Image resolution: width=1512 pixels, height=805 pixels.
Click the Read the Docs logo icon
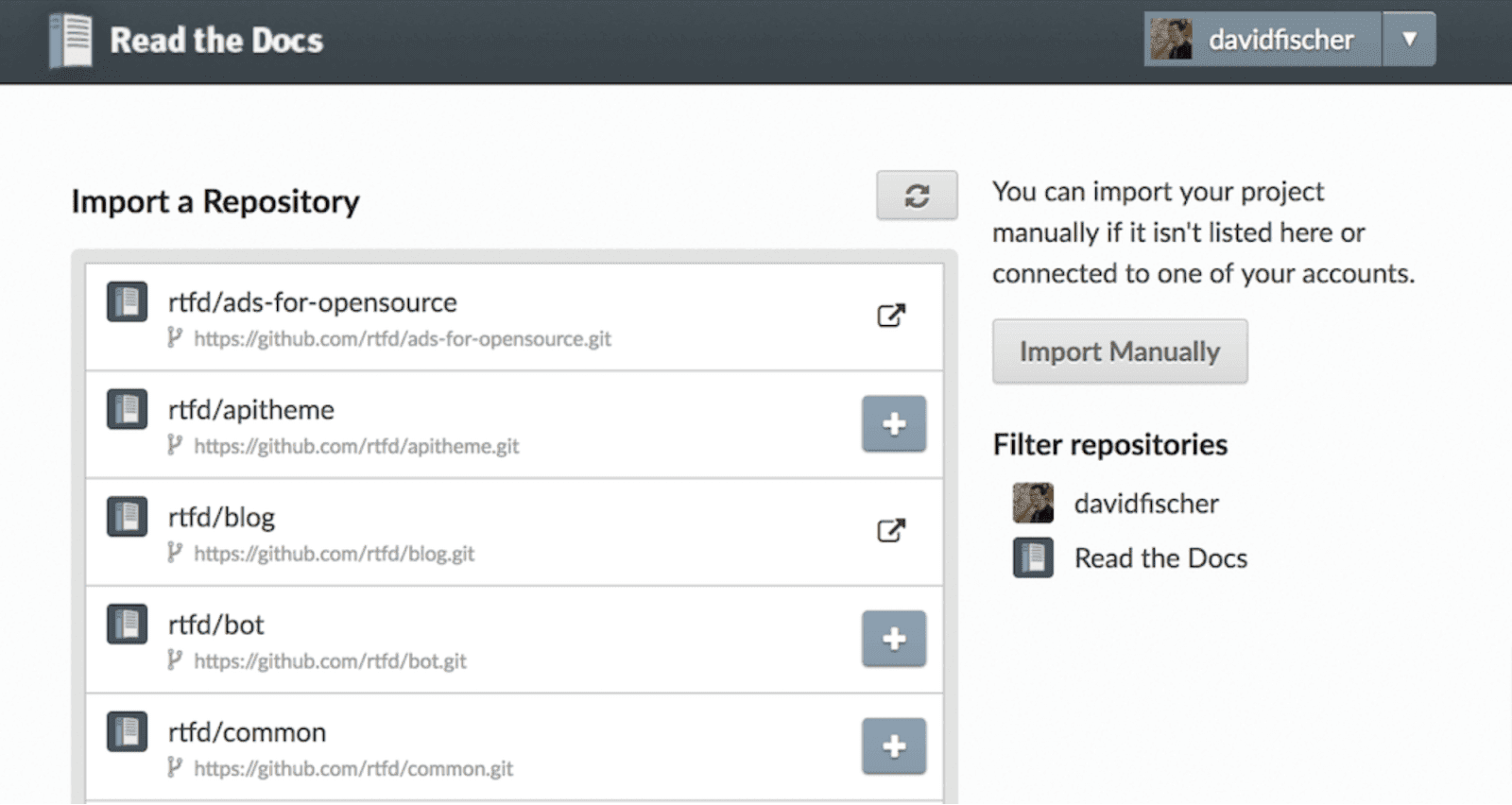[71, 40]
